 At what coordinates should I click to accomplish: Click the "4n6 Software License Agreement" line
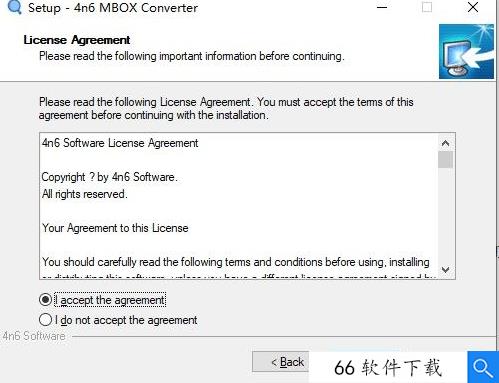click(120, 143)
